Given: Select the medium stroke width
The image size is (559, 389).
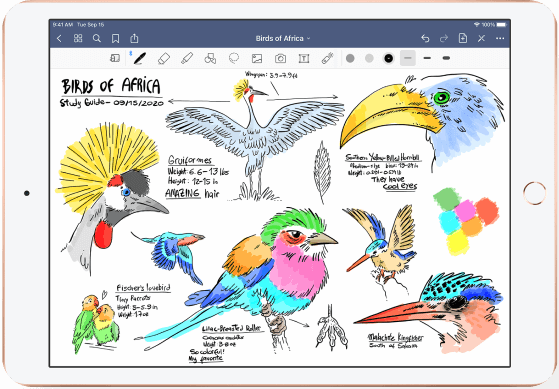Looking at the screenshot, I should [x=427, y=58].
